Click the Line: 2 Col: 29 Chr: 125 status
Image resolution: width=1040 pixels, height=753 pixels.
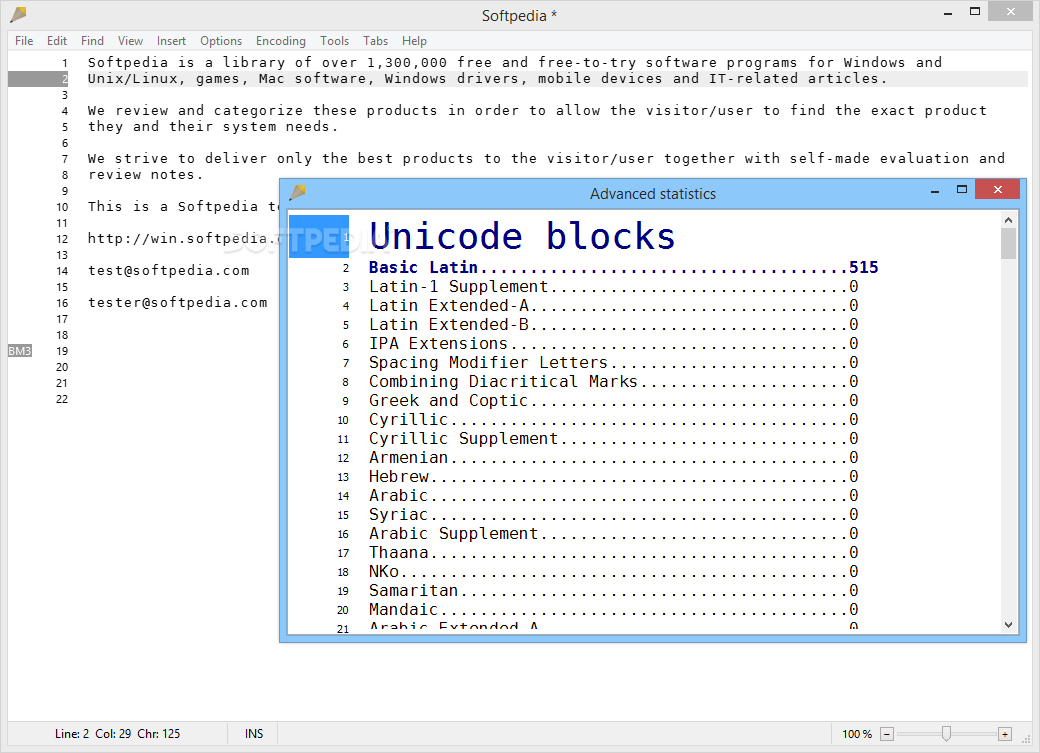(117, 734)
